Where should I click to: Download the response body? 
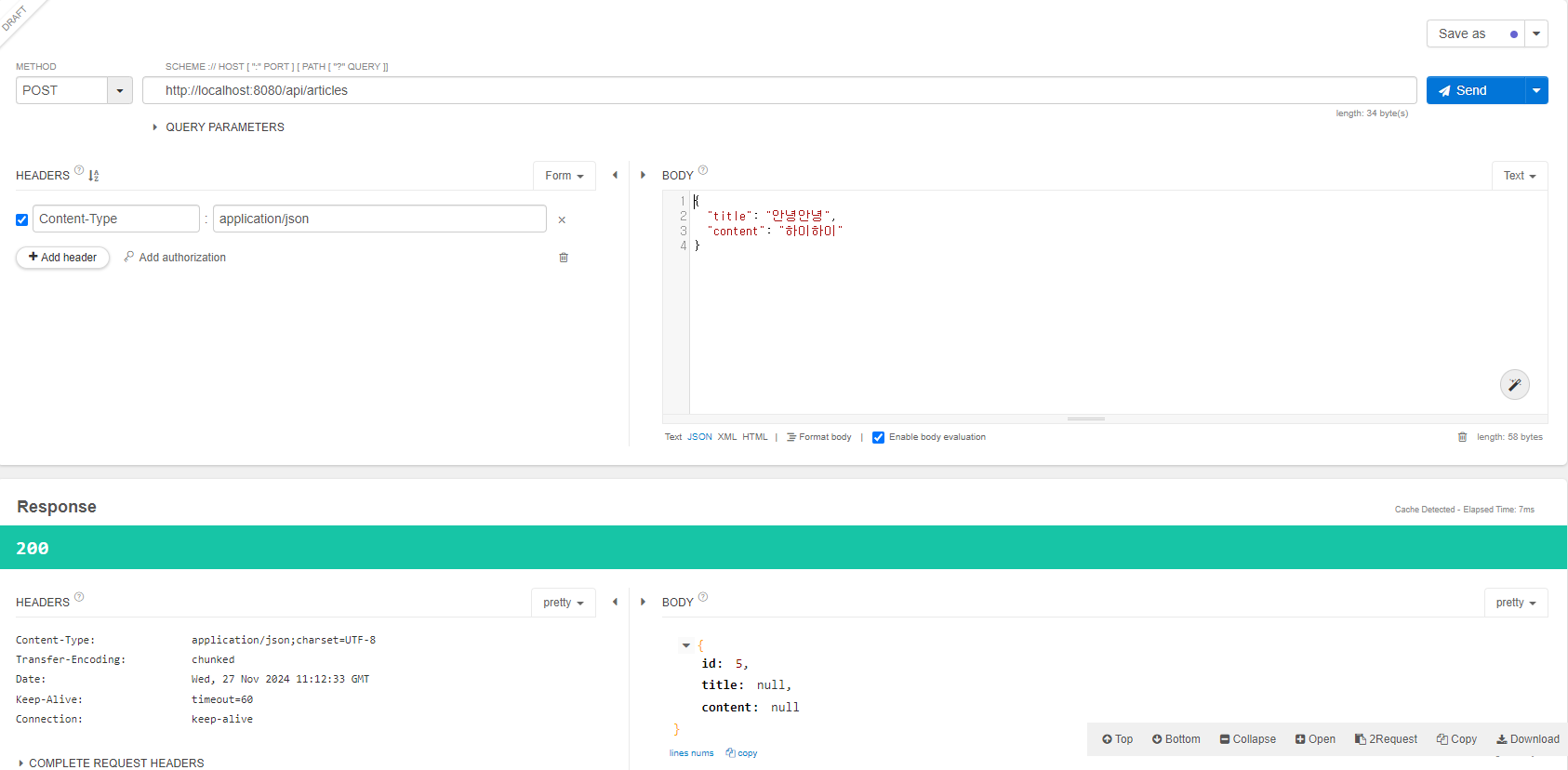click(x=1528, y=739)
